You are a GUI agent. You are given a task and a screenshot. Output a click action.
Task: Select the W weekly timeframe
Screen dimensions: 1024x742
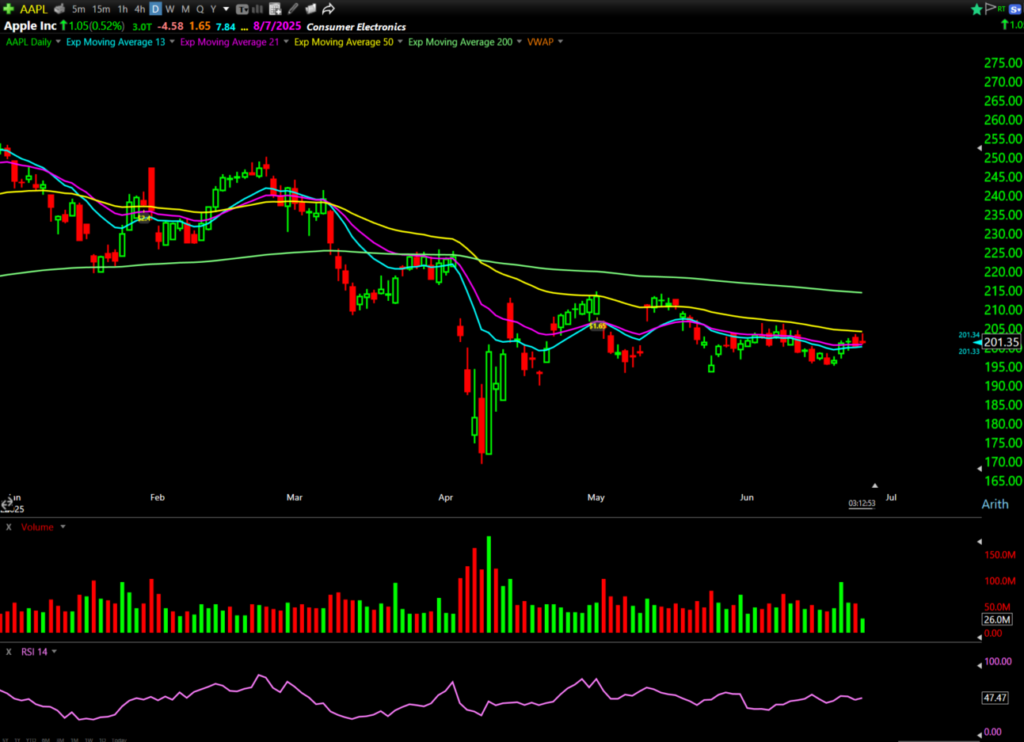[x=170, y=9]
